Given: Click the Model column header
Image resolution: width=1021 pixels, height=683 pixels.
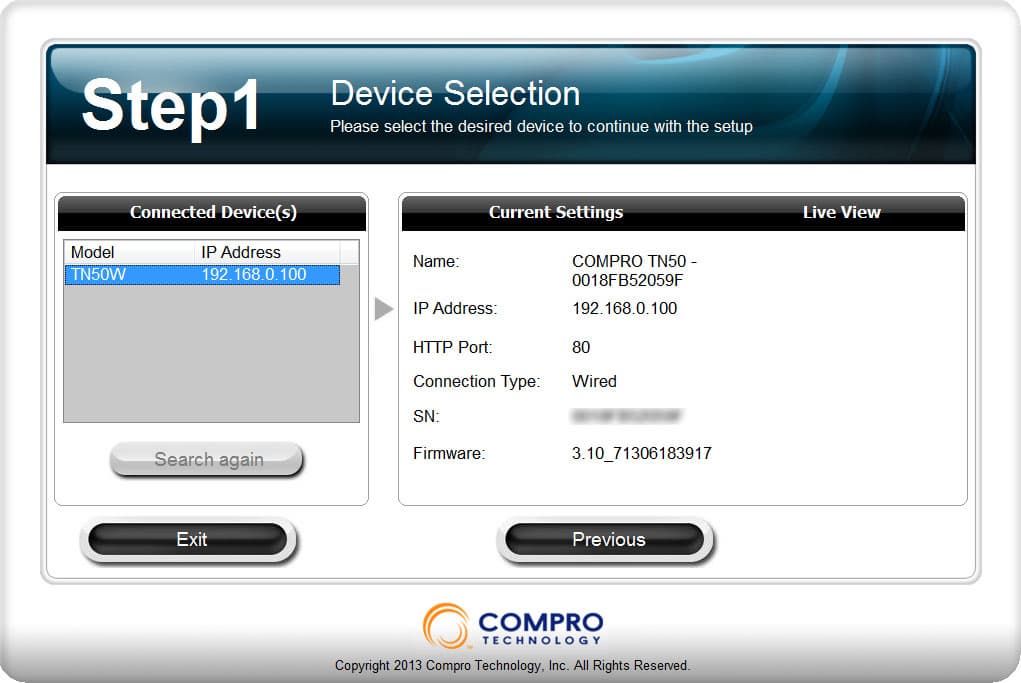Looking at the screenshot, I should [x=129, y=252].
